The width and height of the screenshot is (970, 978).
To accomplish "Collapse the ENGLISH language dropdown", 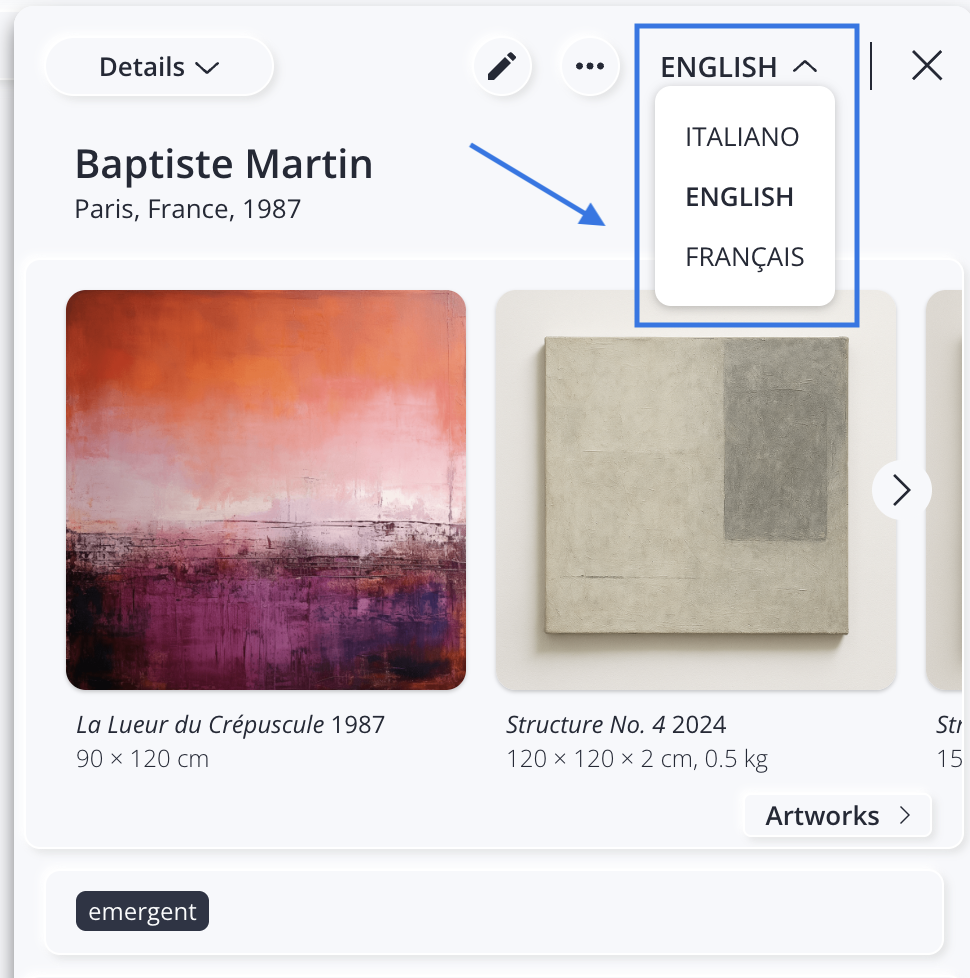I will (x=738, y=67).
